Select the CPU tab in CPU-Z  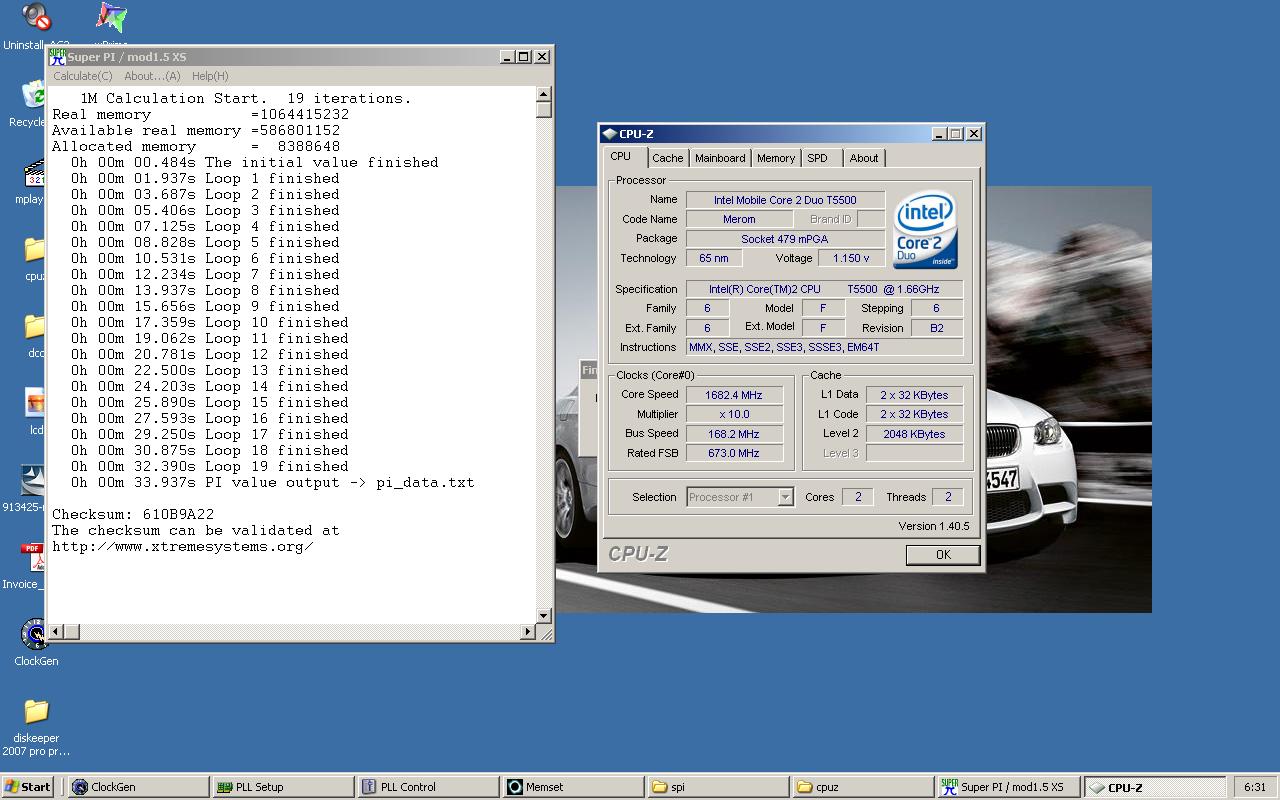point(620,156)
